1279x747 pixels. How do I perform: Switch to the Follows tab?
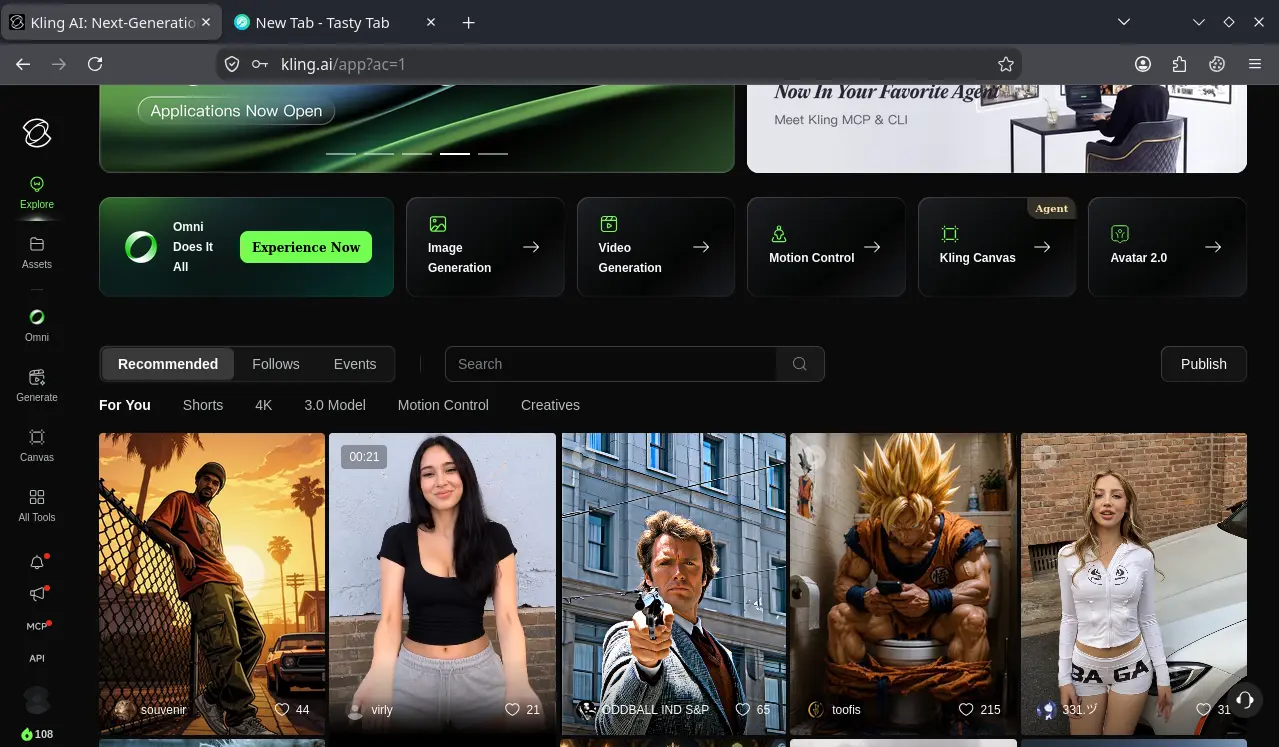pyautogui.click(x=276, y=364)
